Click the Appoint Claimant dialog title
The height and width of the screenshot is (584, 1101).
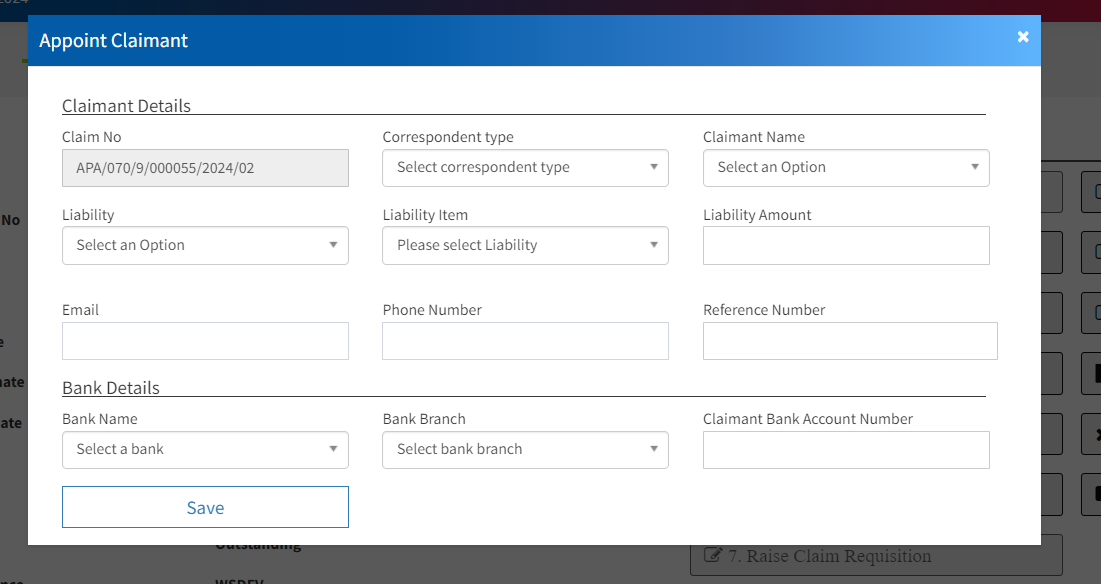(x=113, y=41)
